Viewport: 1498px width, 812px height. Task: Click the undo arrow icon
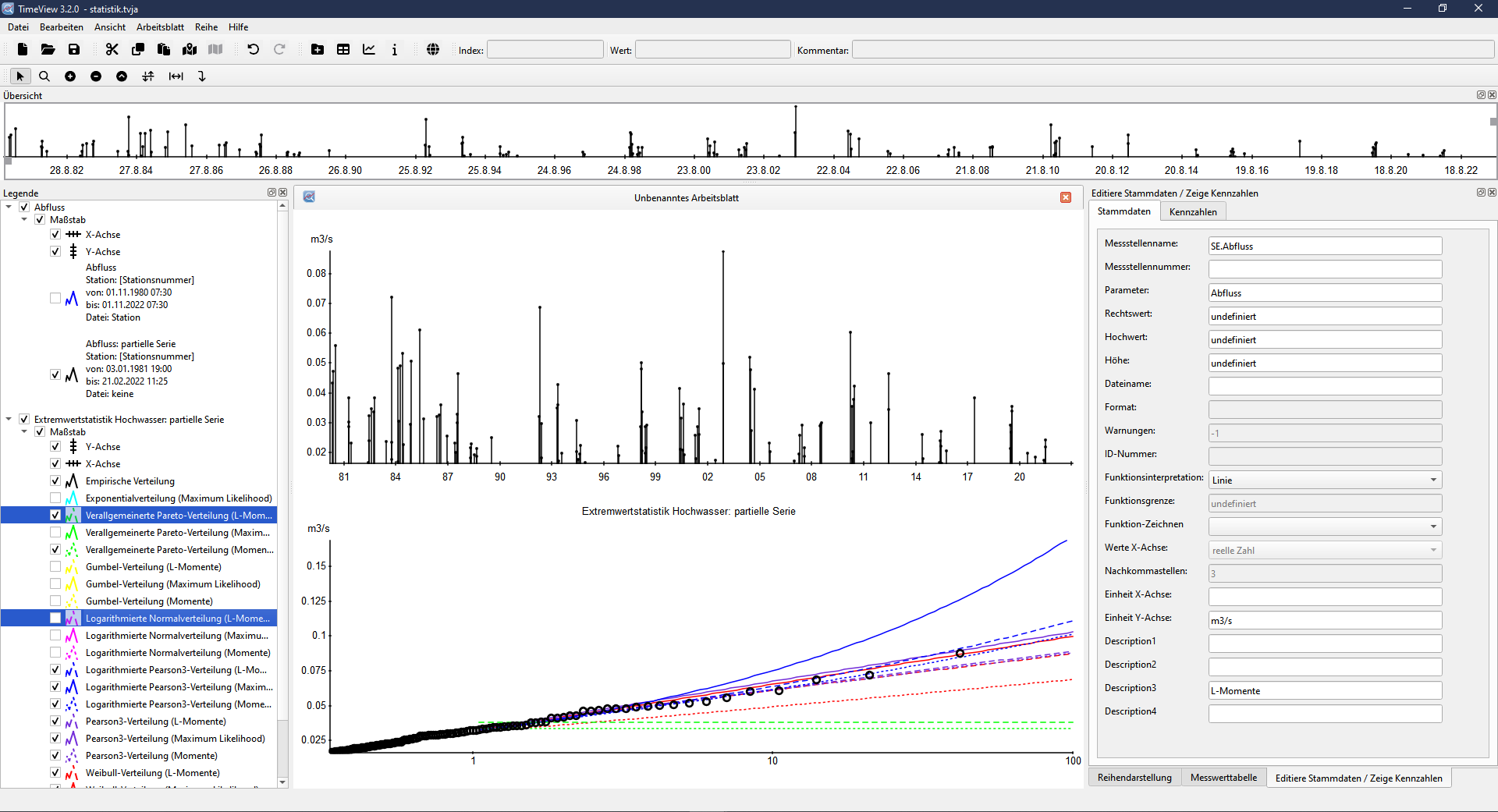[253, 50]
